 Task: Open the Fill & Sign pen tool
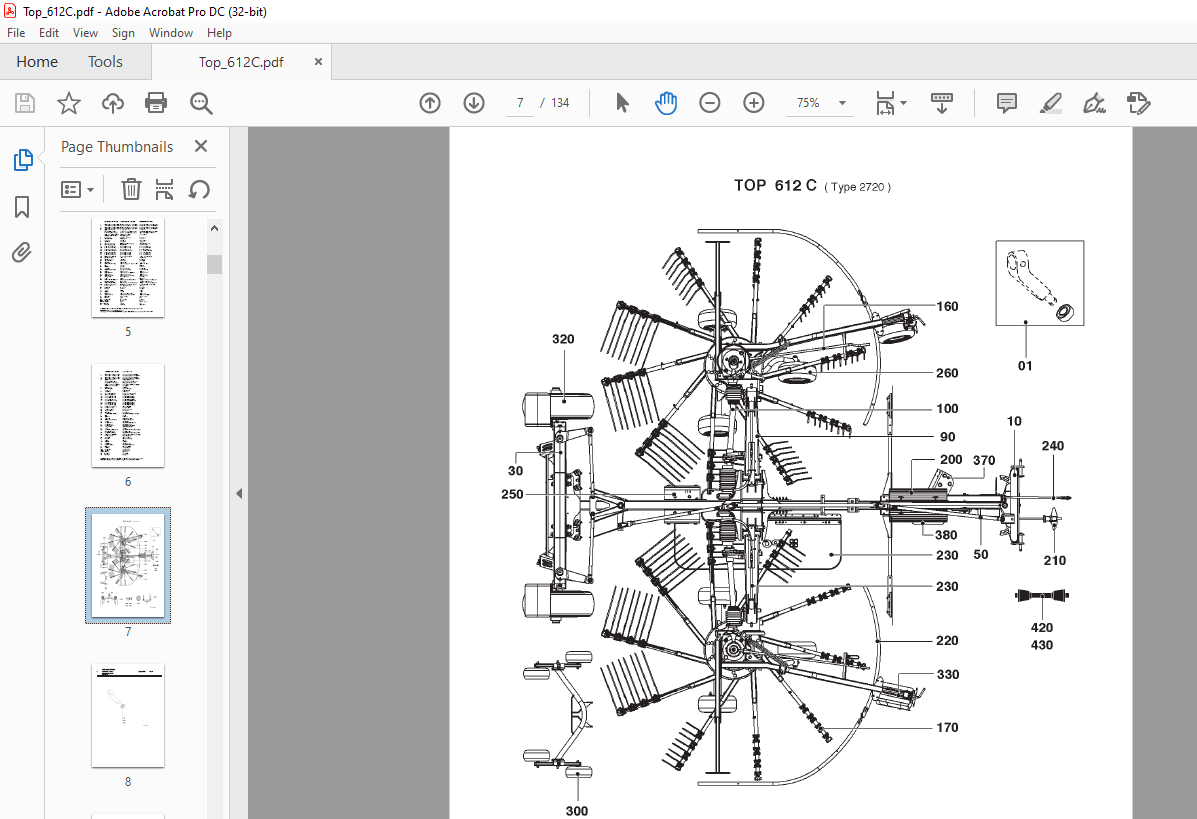pyautogui.click(x=1095, y=103)
